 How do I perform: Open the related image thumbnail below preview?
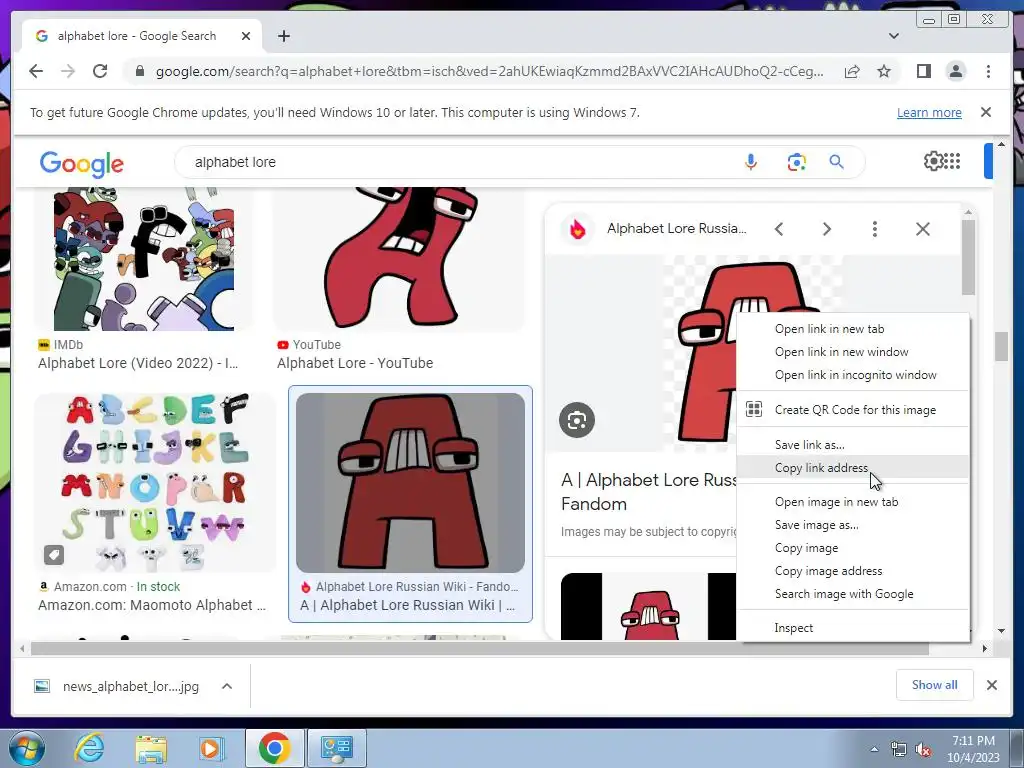648,606
